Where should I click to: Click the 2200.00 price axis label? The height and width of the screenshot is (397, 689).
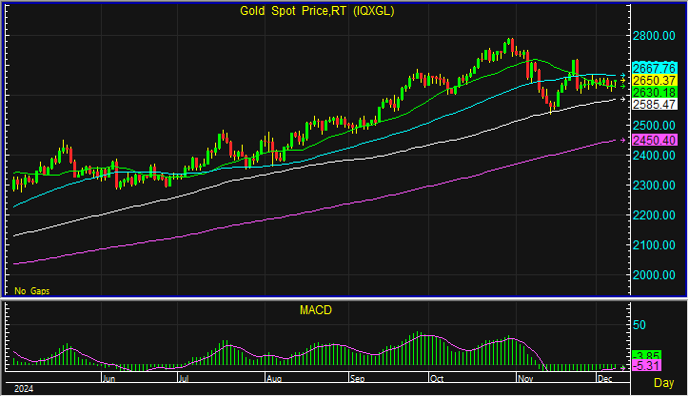coord(654,215)
